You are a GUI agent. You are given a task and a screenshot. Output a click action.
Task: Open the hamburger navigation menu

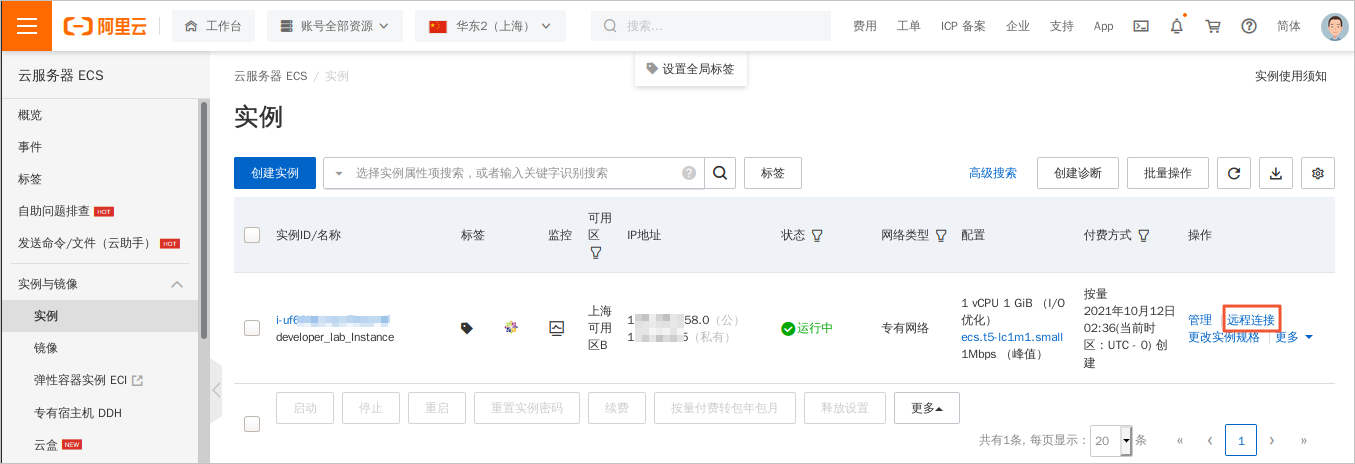click(26, 26)
